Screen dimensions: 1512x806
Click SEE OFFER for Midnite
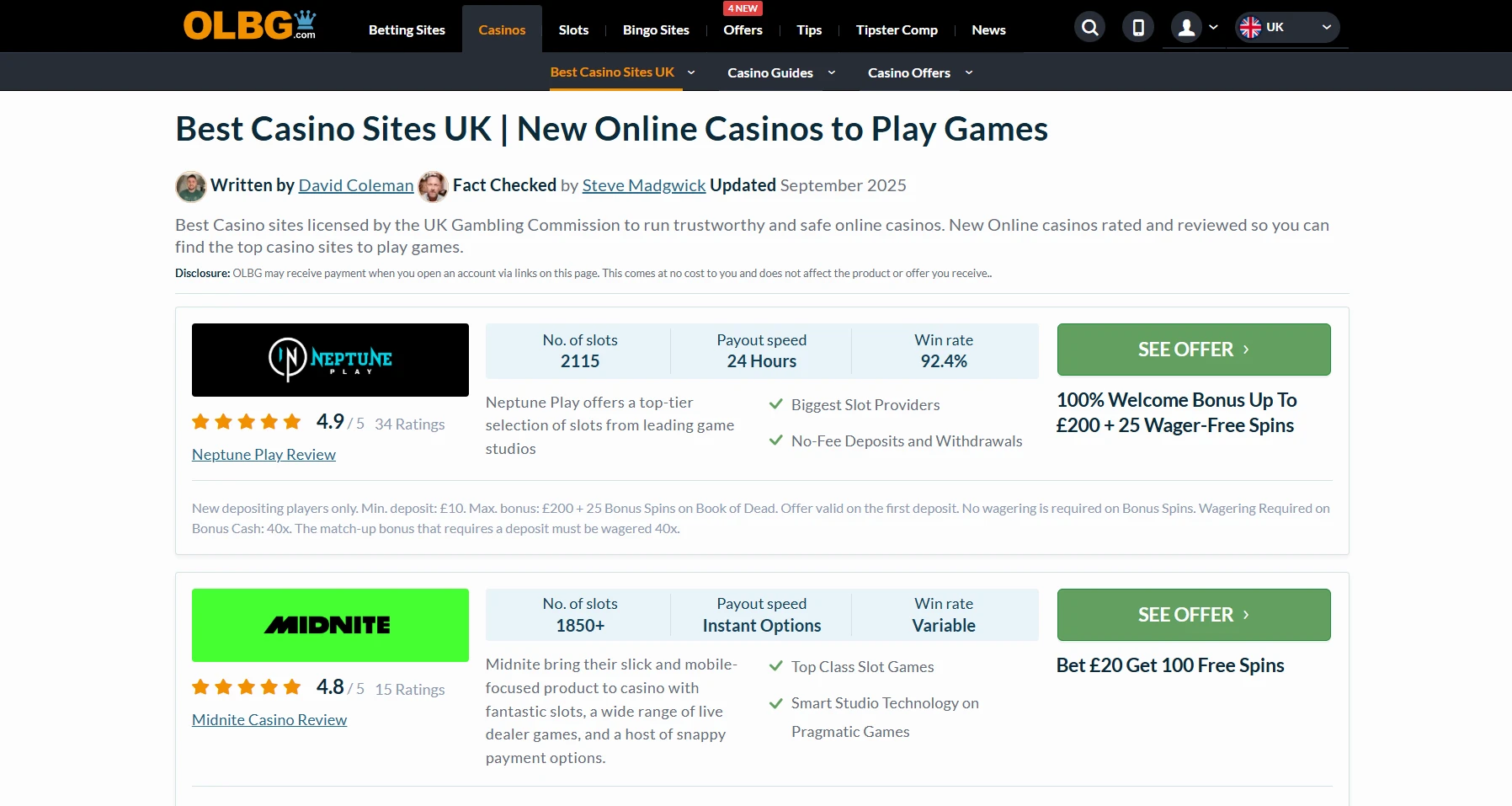point(1194,615)
